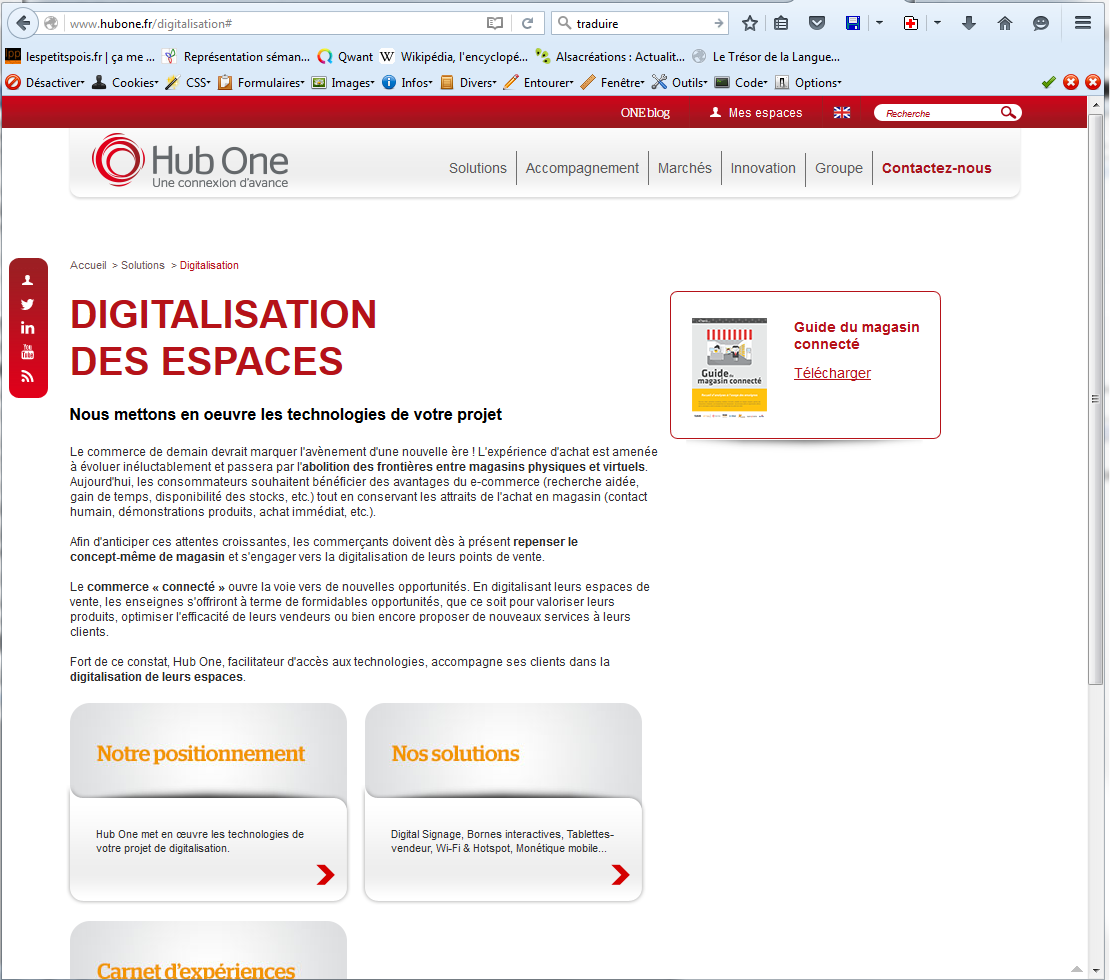Expand the Cookies dropdown in developer toolbar
This screenshot has height=980, width=1110.
(127, 83)
